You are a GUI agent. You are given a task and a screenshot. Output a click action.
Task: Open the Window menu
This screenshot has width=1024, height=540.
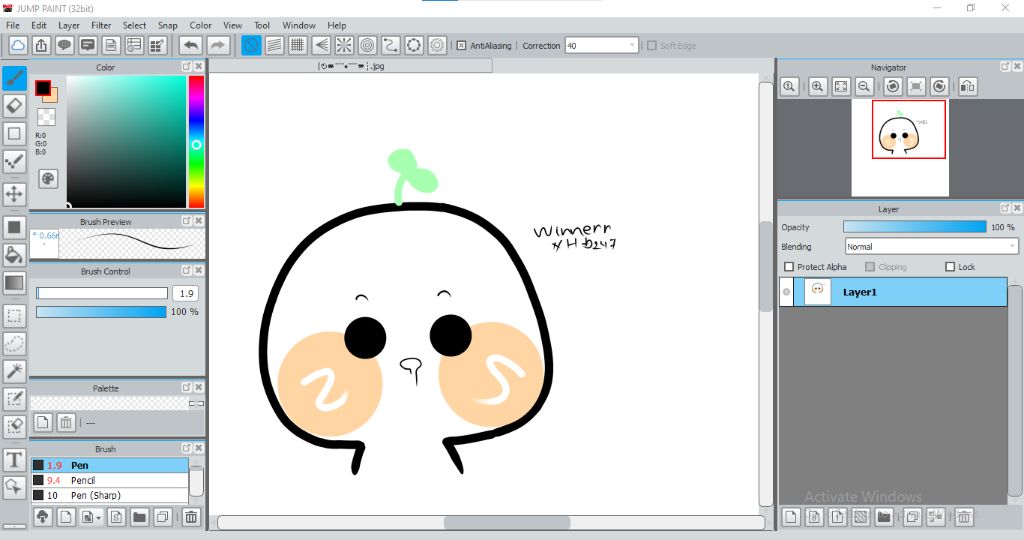299,25
